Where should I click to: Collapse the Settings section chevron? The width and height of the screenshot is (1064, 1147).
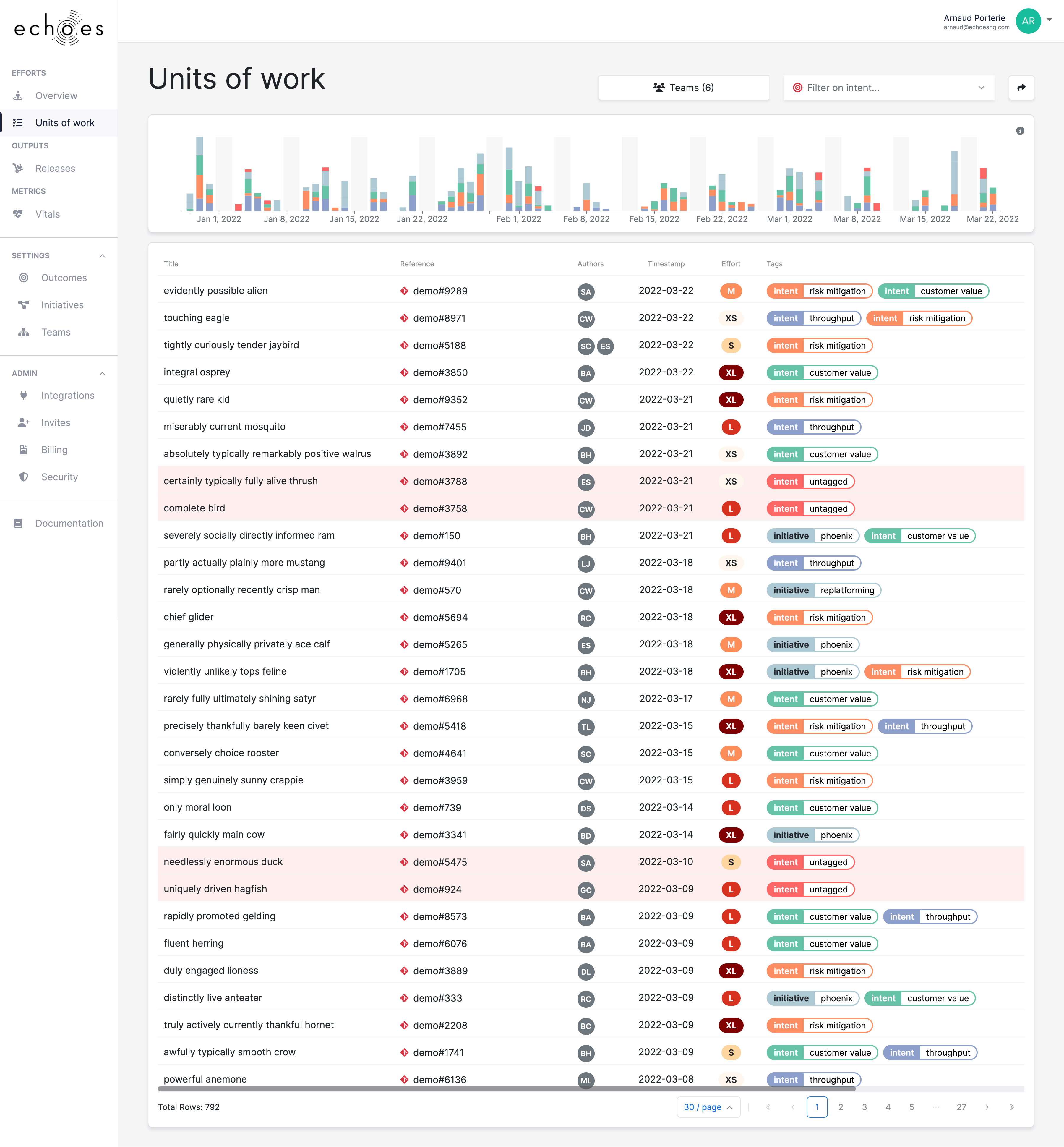pyautogui.click(x=103, y=256)
